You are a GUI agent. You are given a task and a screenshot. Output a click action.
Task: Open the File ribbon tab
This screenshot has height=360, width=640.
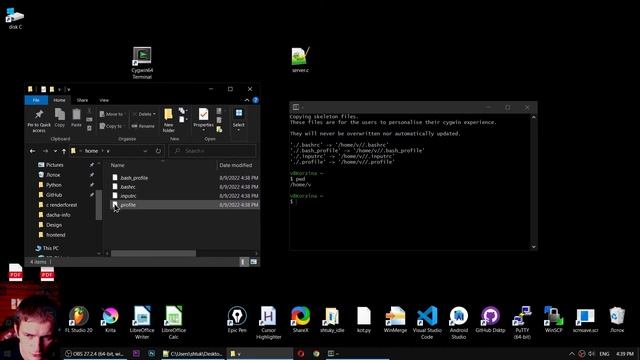point(36,100)
